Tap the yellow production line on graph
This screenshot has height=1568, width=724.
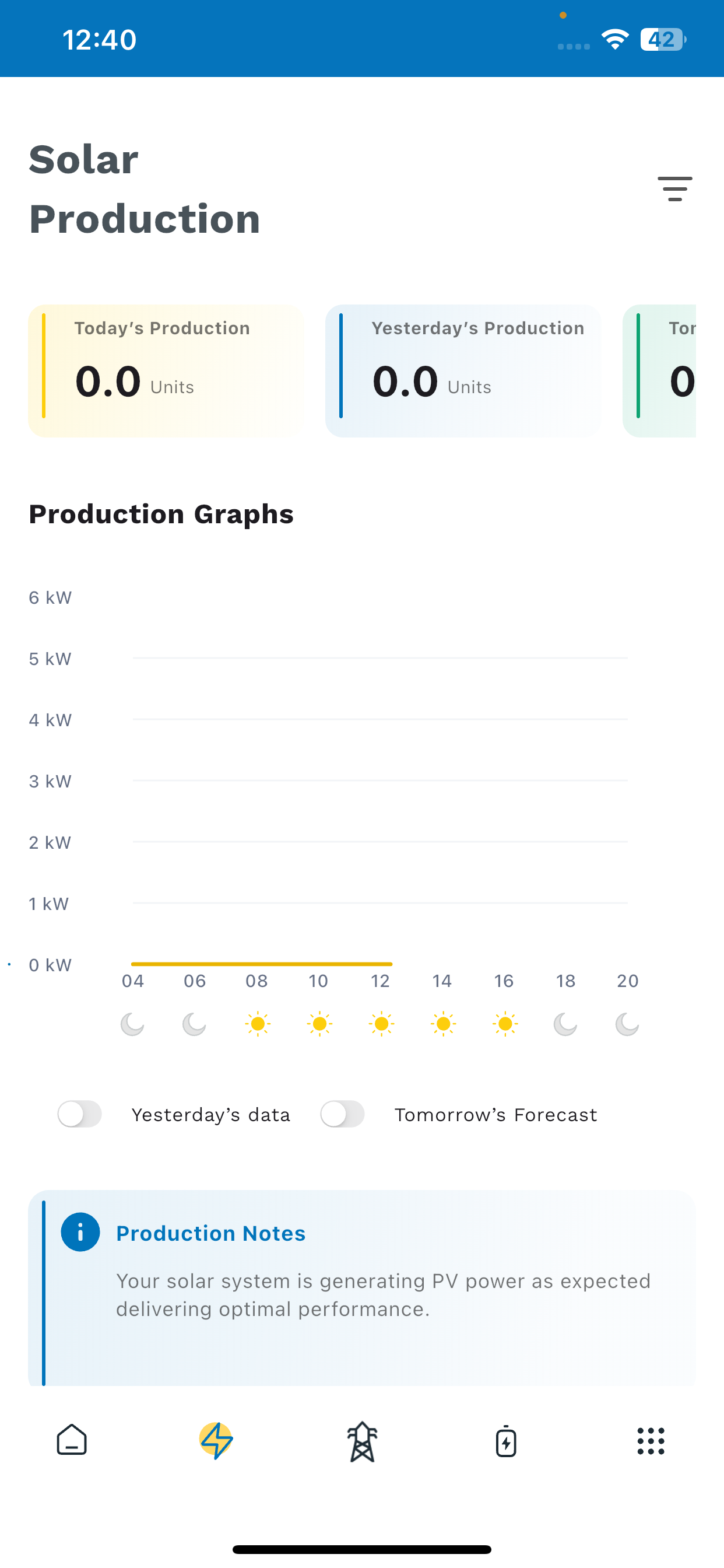(262, 964)
